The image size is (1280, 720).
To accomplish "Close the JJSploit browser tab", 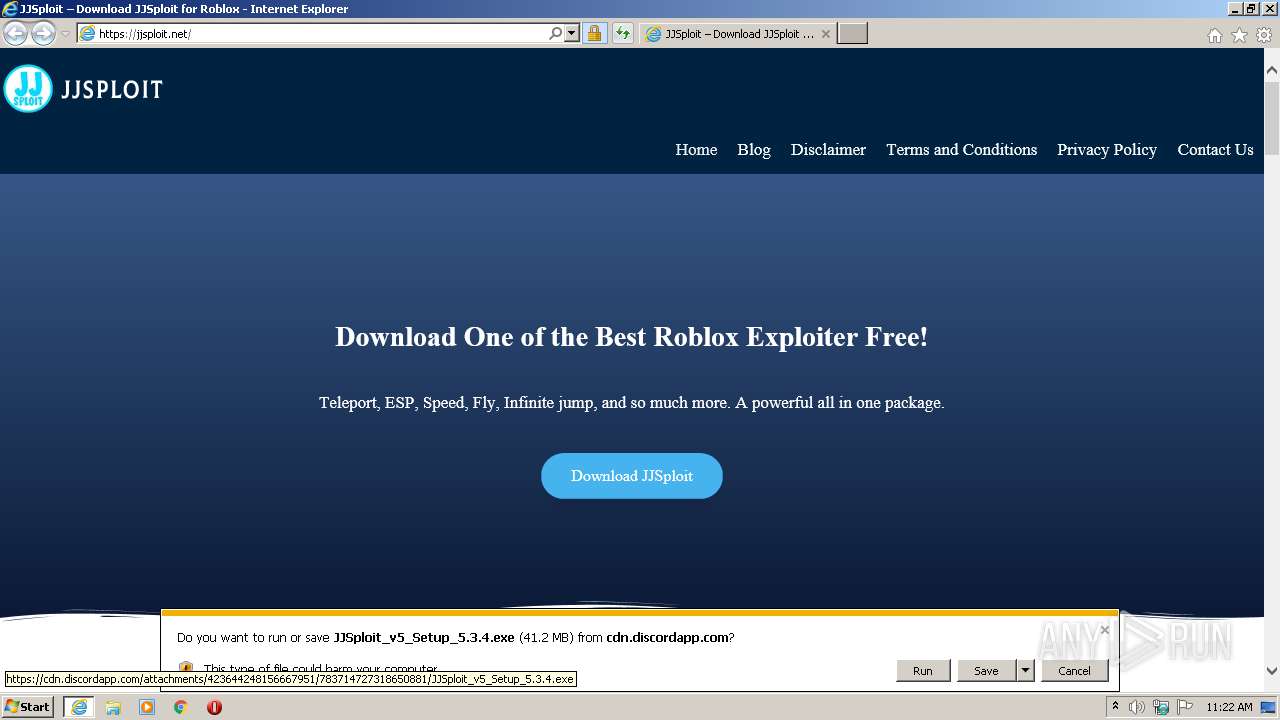I will 825,33.
